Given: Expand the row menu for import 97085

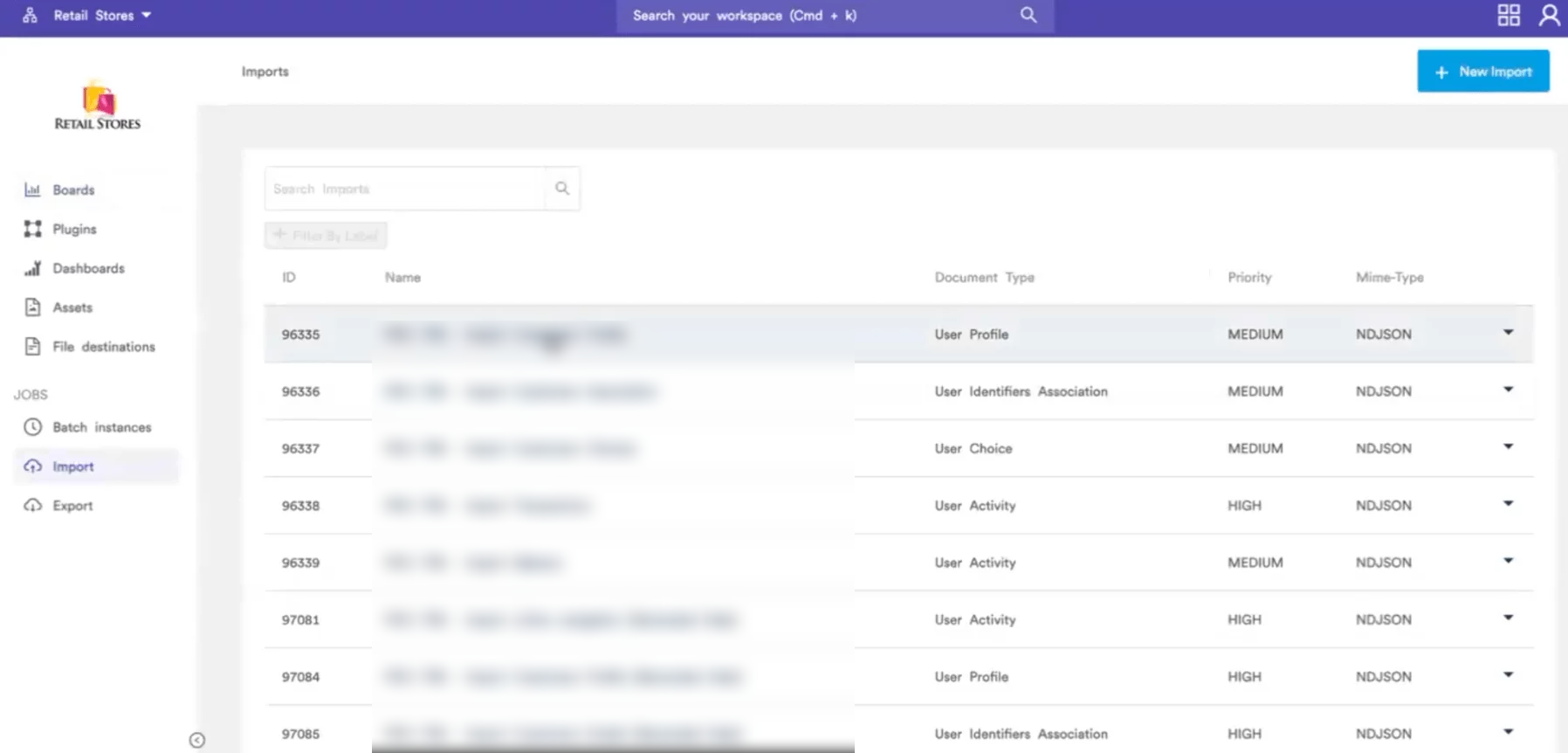Looking at the screenshot, I should coord(1508,732).
